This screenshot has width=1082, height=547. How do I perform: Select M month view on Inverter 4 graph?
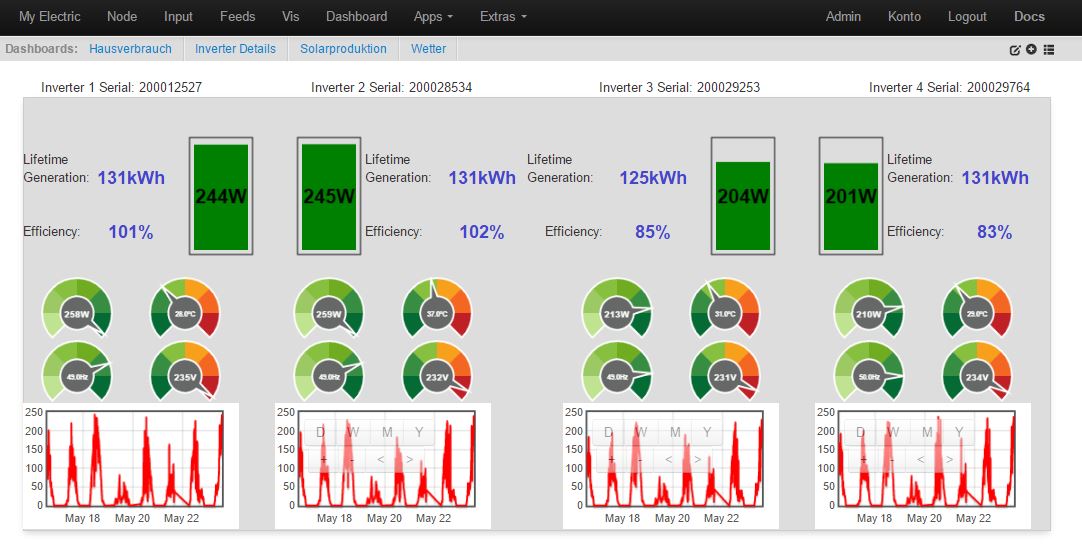[x=927, y=432]
